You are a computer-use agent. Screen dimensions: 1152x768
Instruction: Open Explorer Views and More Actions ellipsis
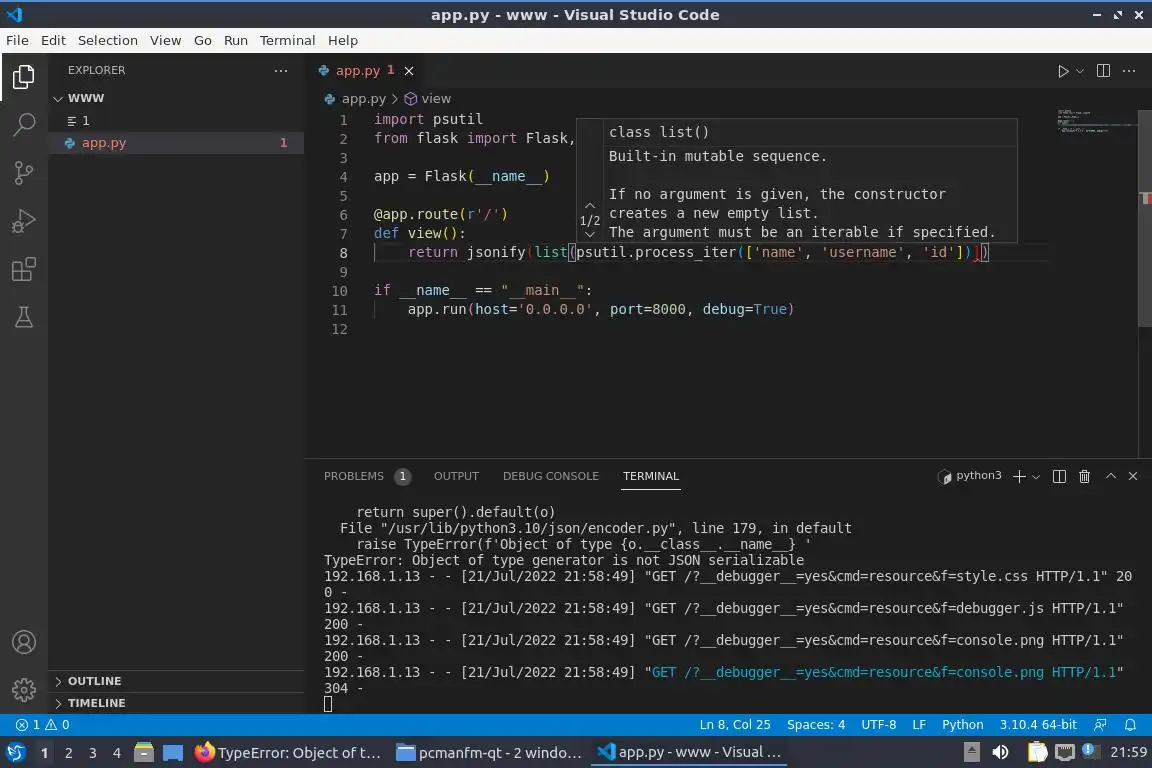click(x=281, y=71)
